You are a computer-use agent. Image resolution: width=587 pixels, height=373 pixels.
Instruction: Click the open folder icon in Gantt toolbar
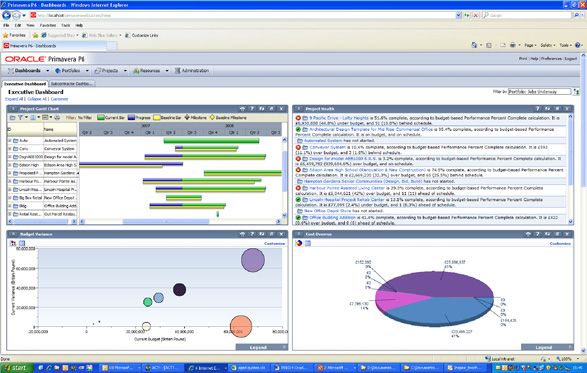click(x=12, y=118)
